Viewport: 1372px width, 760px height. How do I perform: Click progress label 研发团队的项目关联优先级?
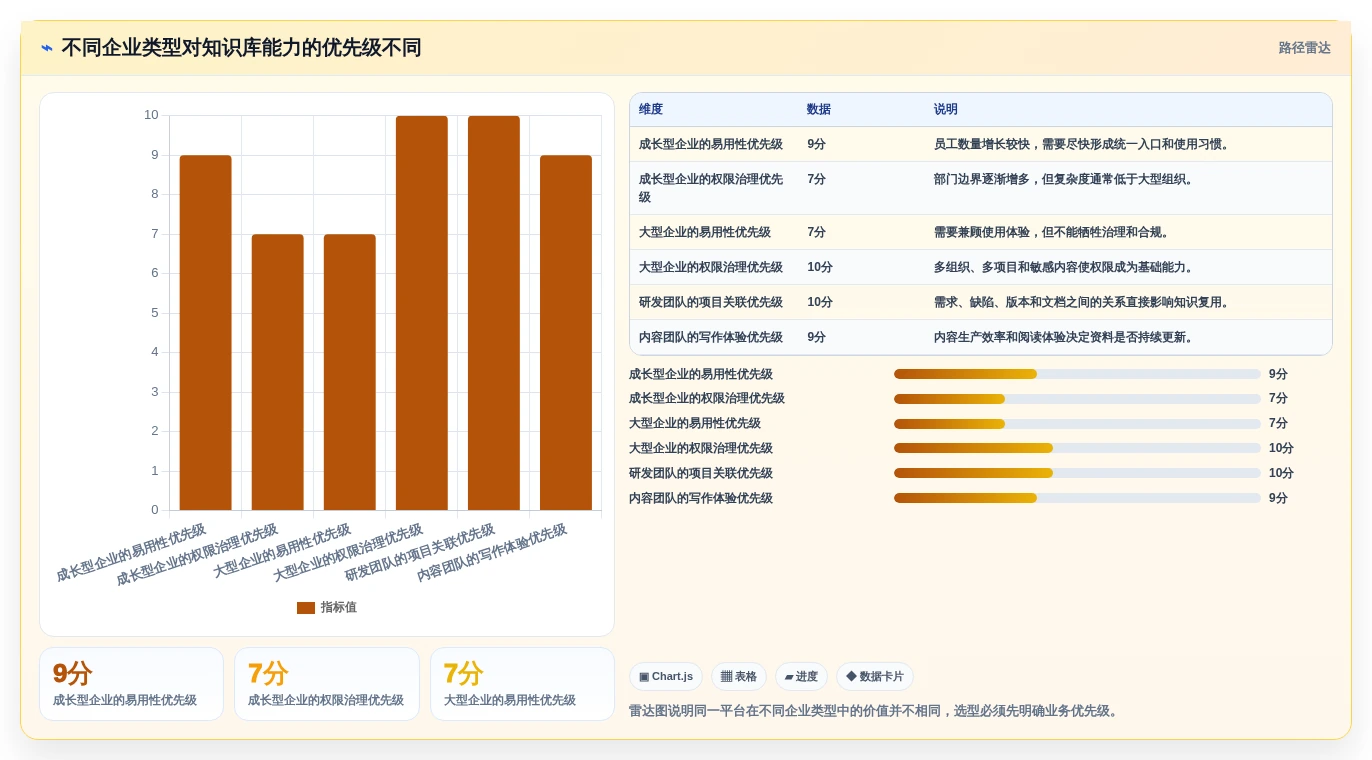coord(701,473)
